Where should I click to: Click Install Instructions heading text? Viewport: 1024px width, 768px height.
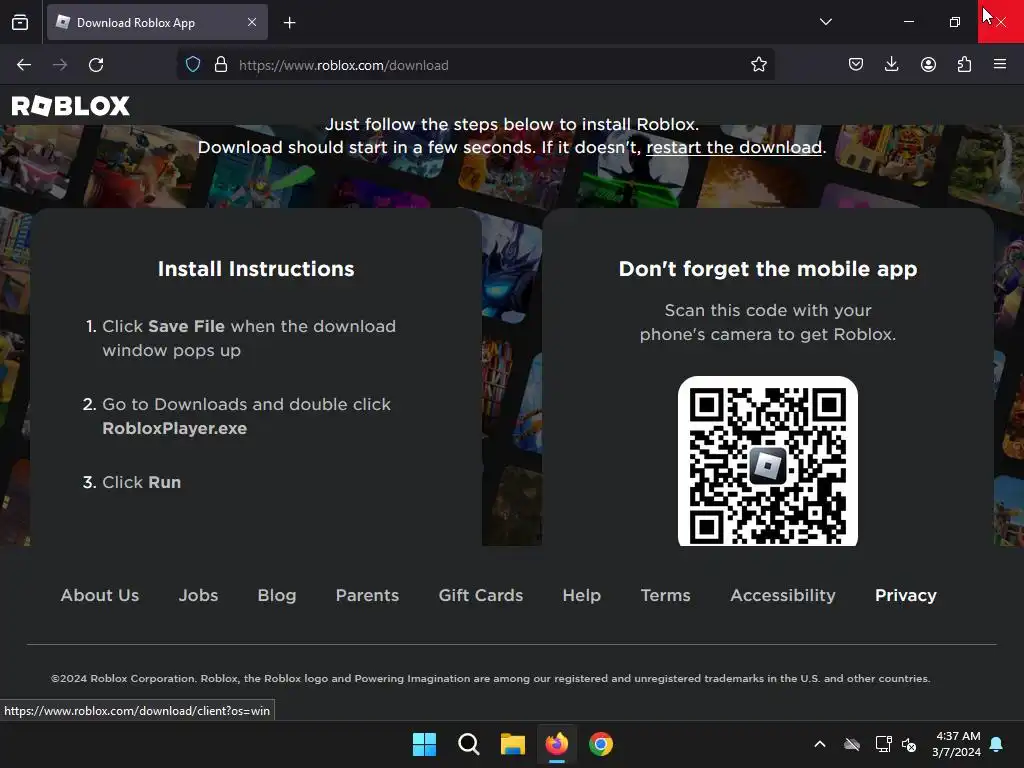(x=256, y=269)
